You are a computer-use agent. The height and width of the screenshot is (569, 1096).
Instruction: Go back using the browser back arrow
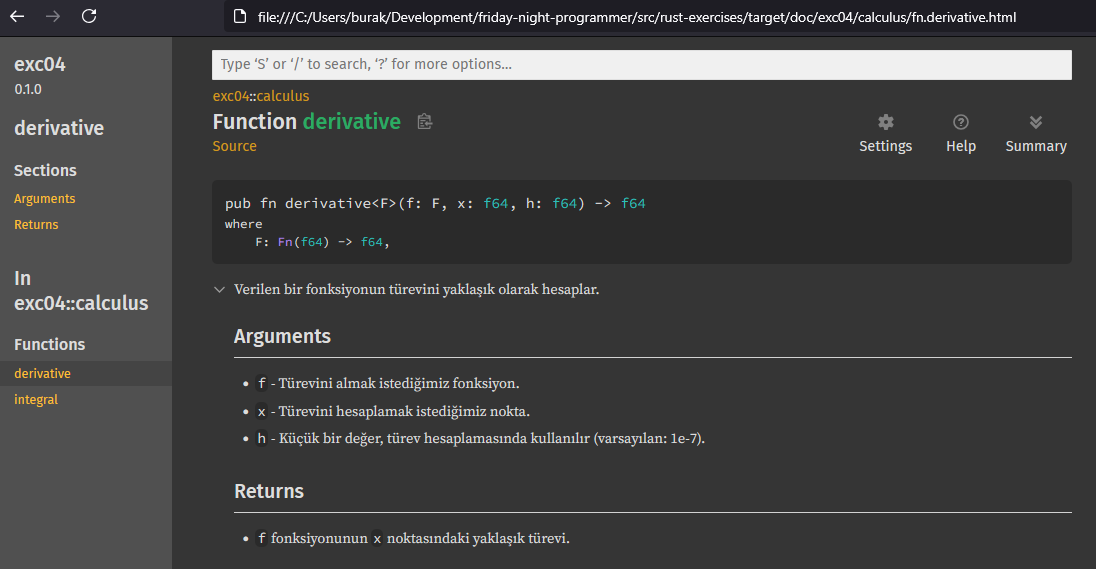coord(17,16)
